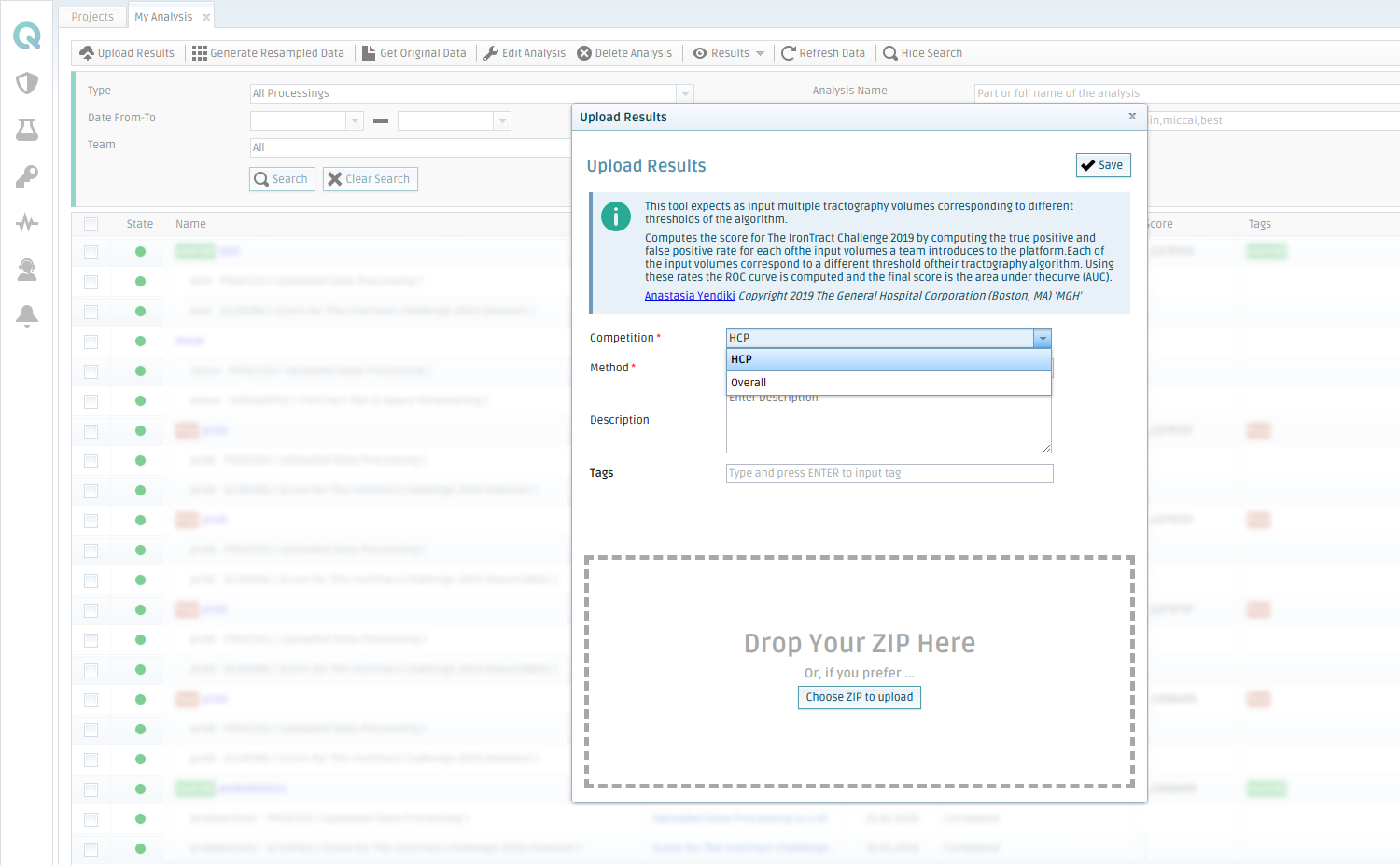Image resolution: width=1400 pixels, height=865 pixels.
Task: Open the support agent icon in sidebar
Action: point(27,270)
